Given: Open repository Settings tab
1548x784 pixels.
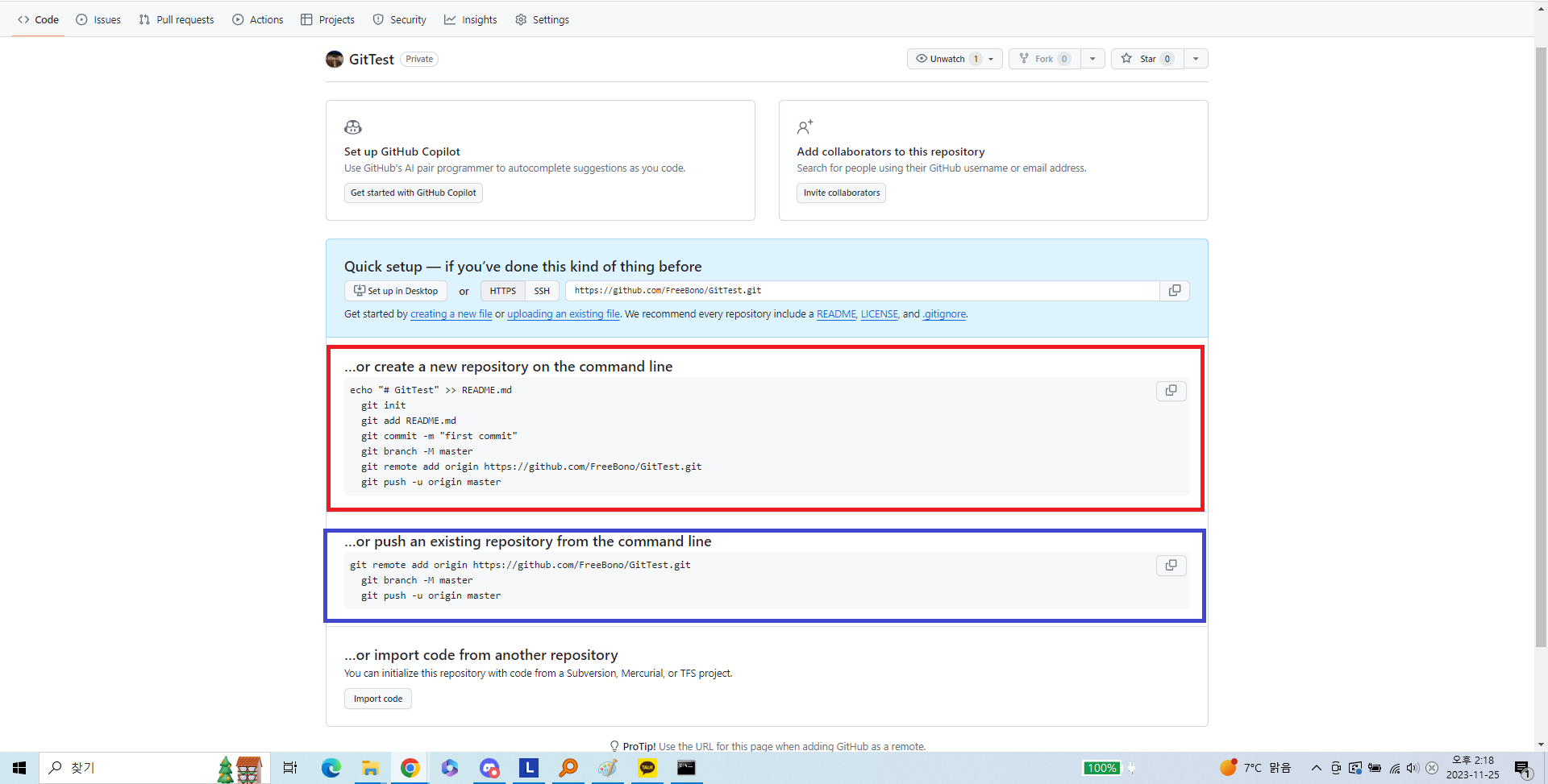Looking at the screenshot, I should click(x=543, y=19).
